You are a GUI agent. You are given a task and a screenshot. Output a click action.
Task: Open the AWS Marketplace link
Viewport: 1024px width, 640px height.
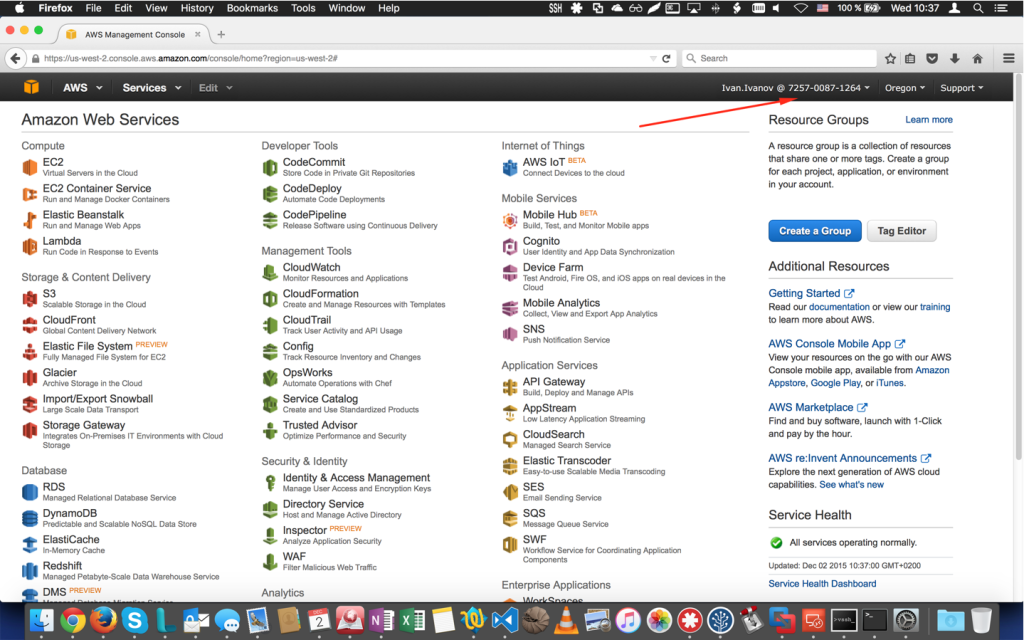click(x=818, y=408)
